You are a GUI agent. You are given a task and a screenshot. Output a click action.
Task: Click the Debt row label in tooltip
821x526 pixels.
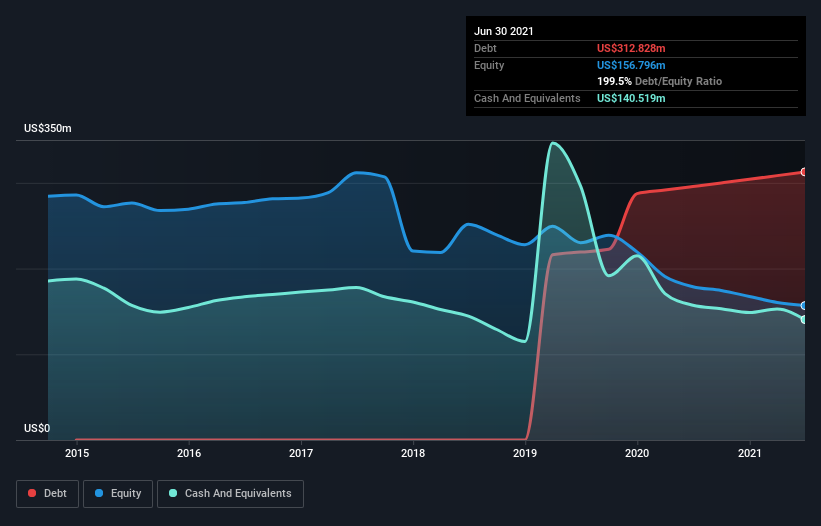click(485, 48)
